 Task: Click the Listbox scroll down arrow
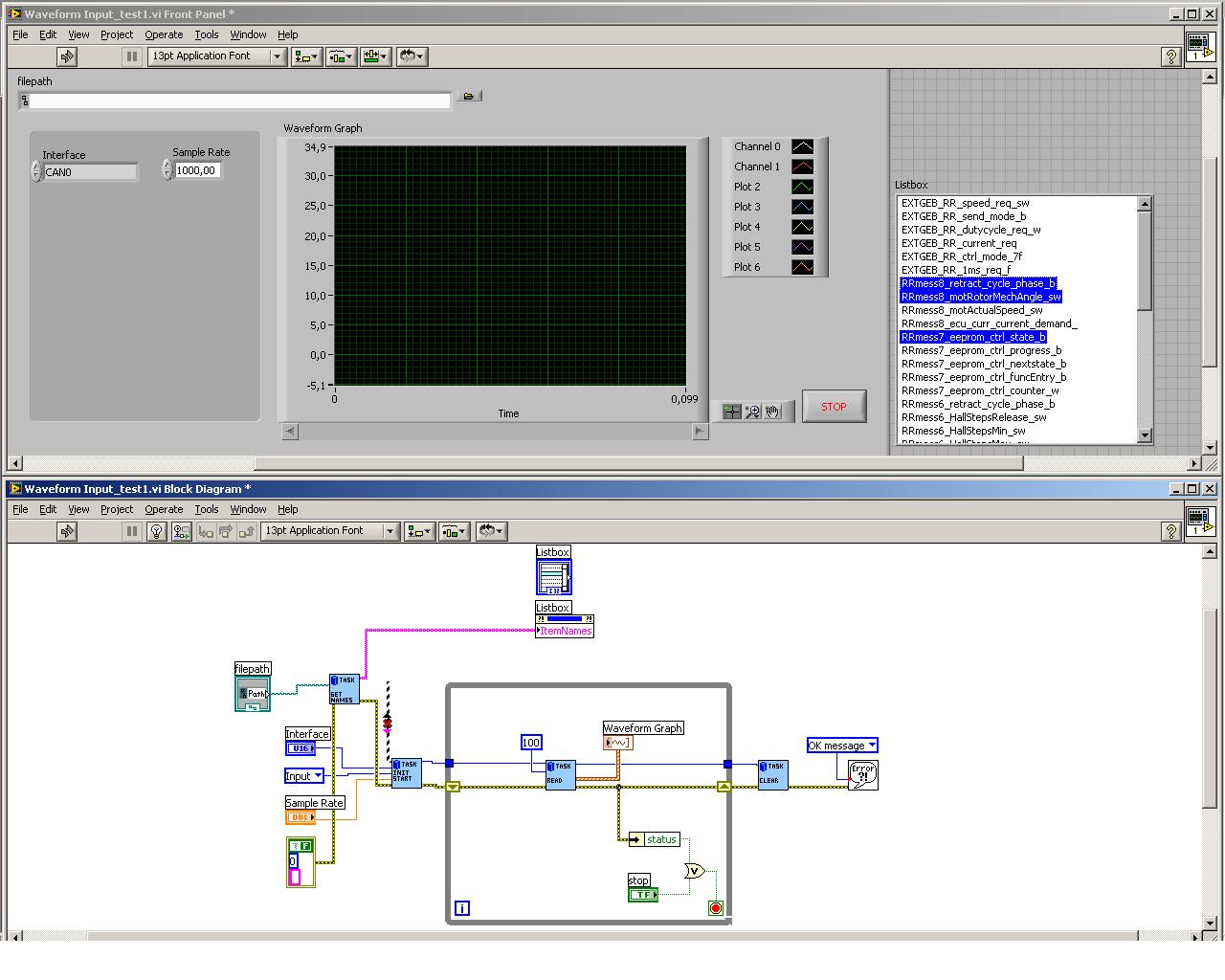[x=1144, y=435]
